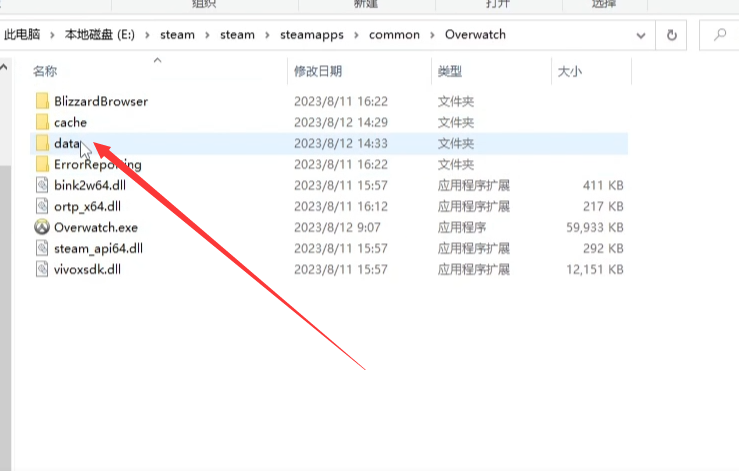Image resolution: width=739 pixels, height=471 pixels.
Task: Click the ErrorReporting folder icon
Action: (42, 164)
